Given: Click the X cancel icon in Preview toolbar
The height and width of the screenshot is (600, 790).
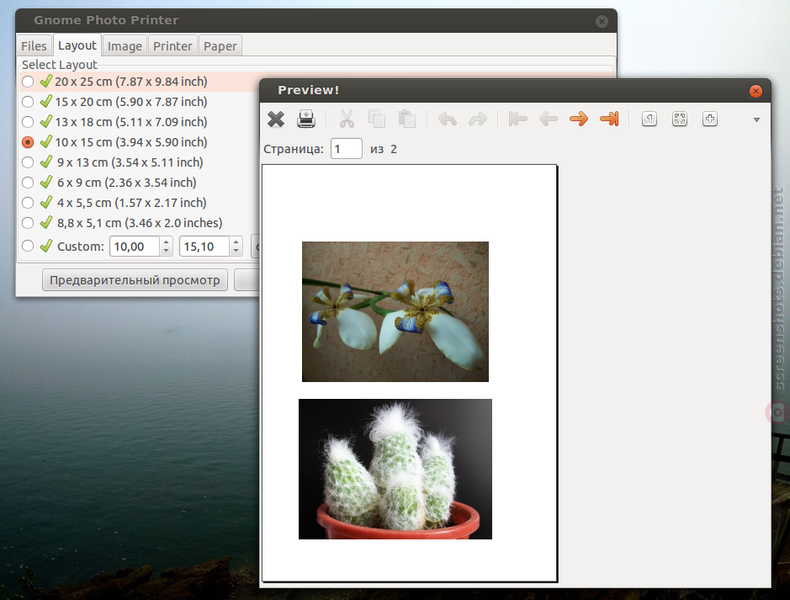Looking at the screenshot, I should point(276,119).
